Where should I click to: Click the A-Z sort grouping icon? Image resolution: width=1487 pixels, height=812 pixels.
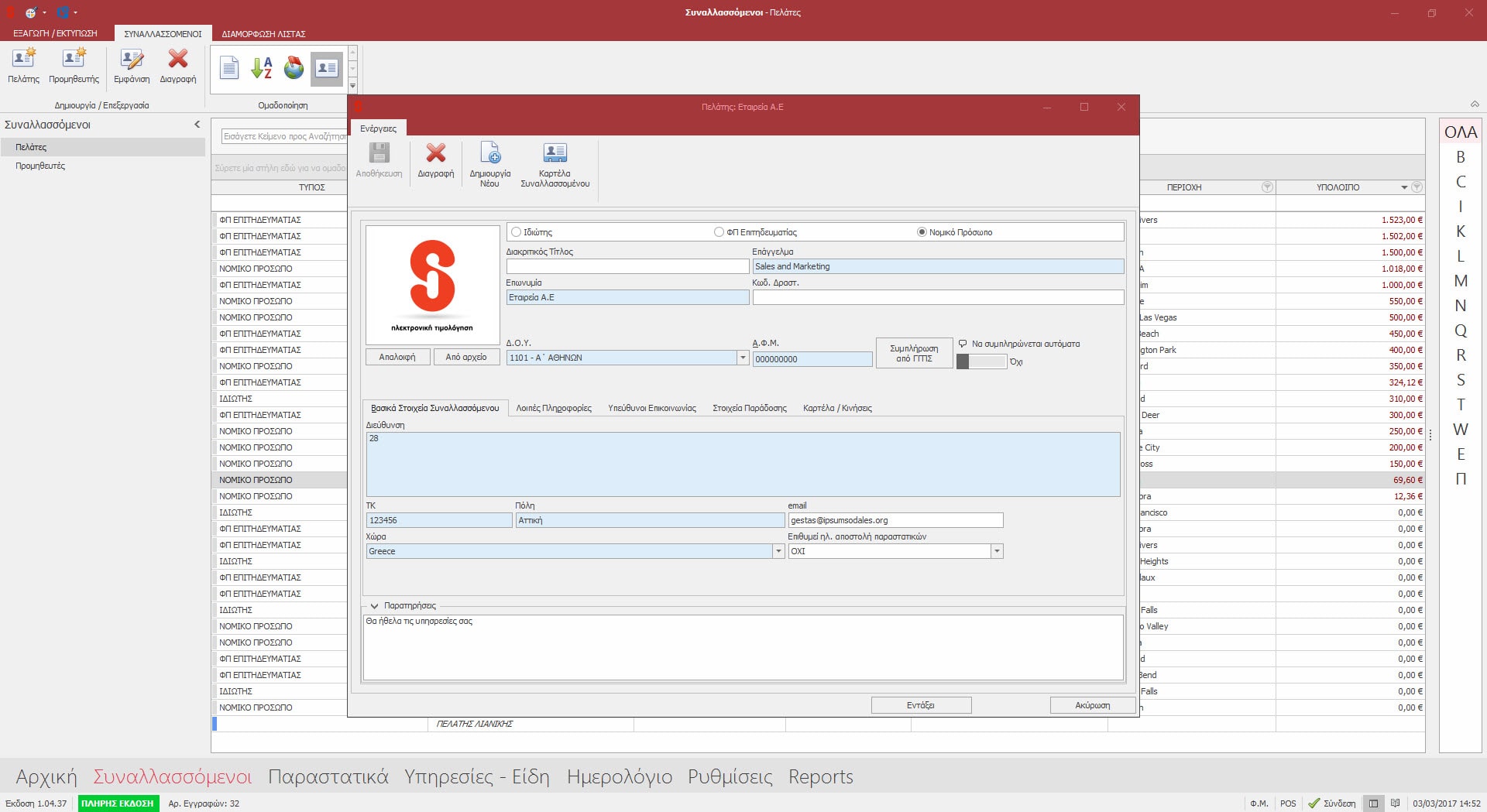262,68
